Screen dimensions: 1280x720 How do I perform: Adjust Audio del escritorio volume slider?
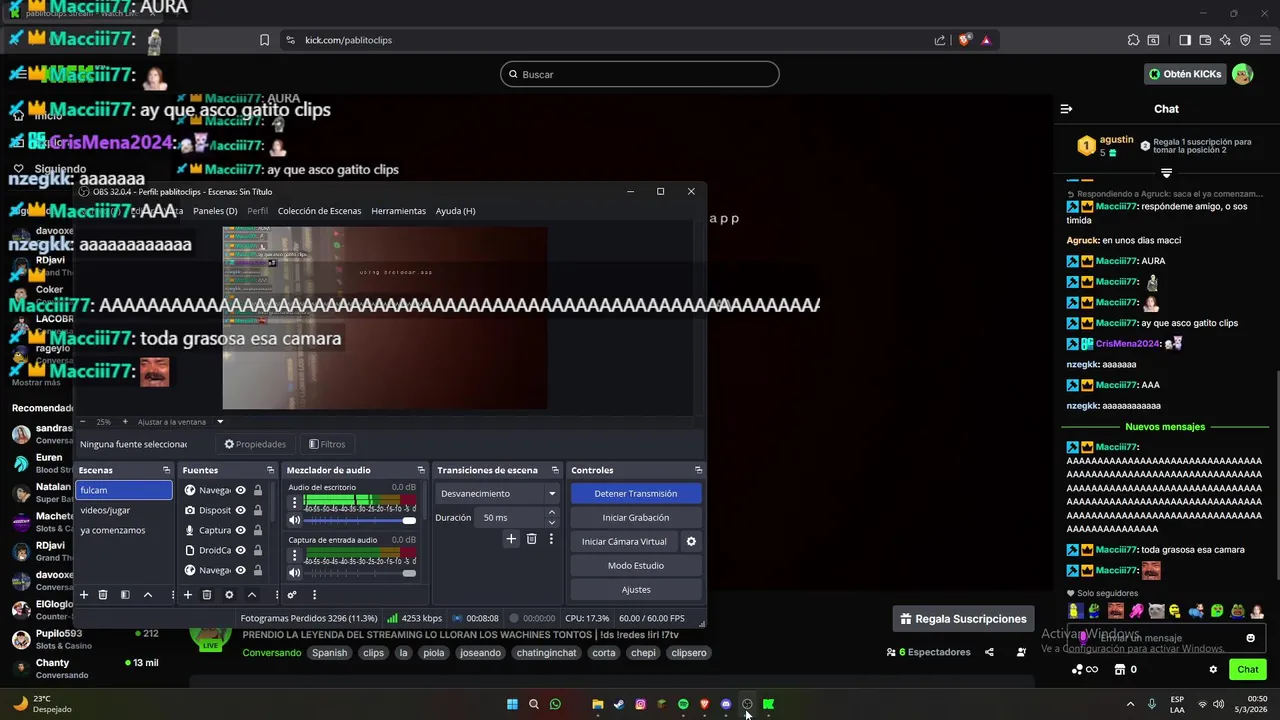pyautogui.click(x=360, y=520)
